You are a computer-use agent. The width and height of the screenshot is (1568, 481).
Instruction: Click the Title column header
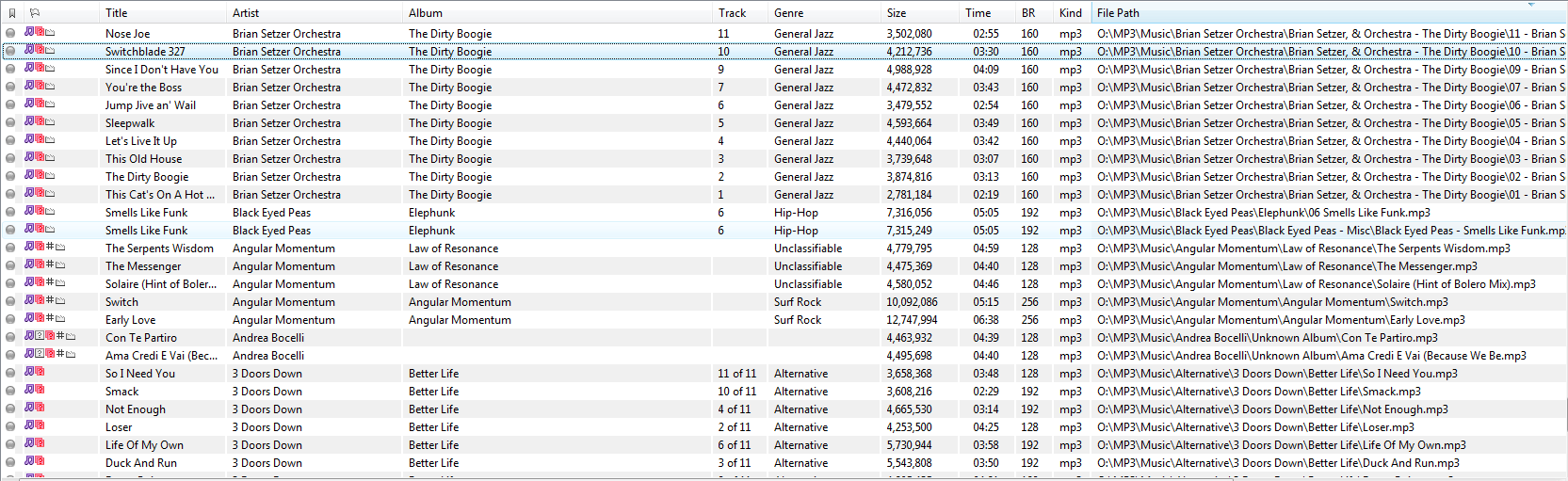coord(117,13)
